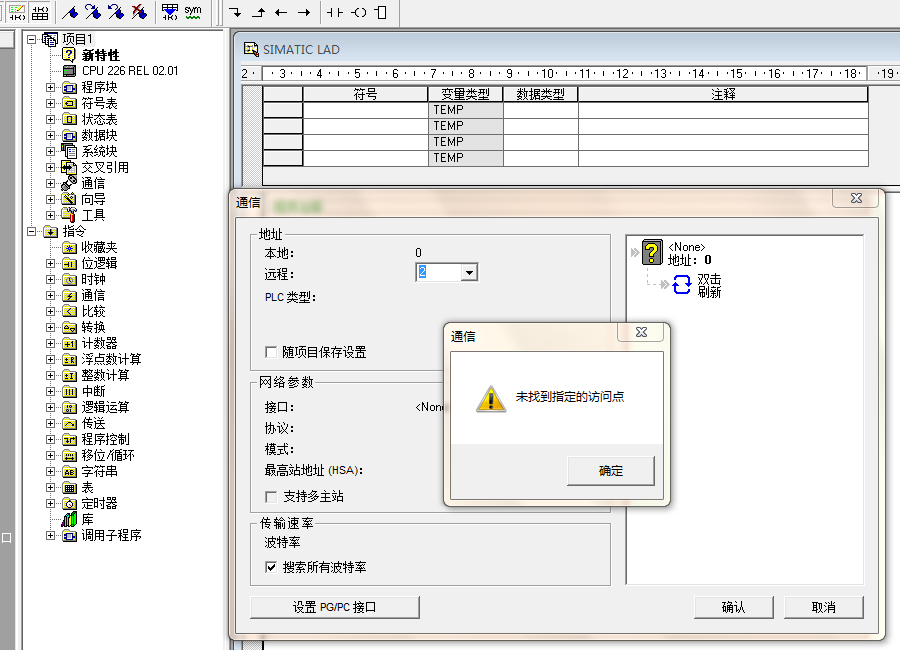The width and height of the screenshot is (900, 650).
Task: Expand the 数据块 tree node
Action: pos(51,136)
